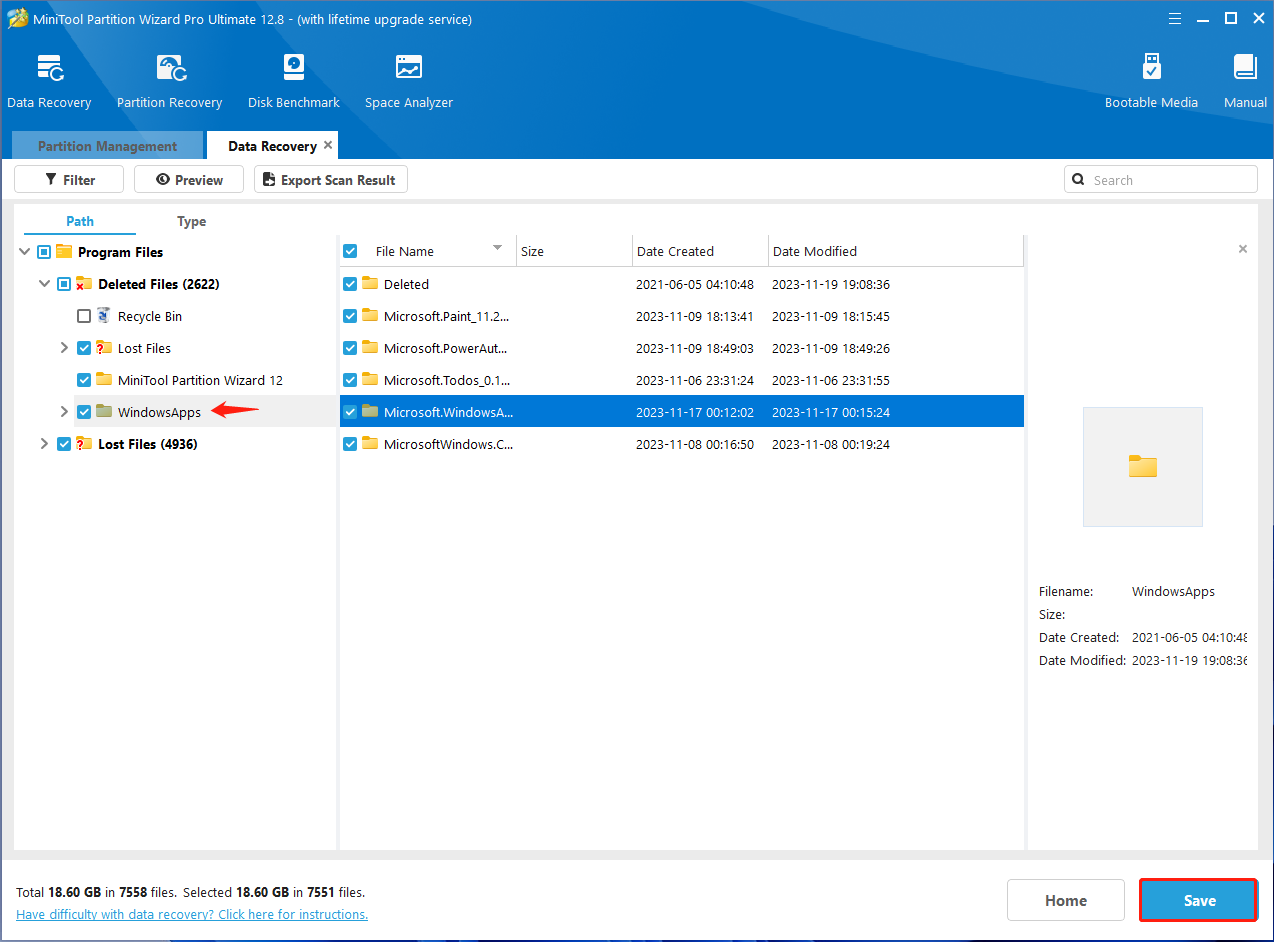Click the Filter button

[69, 180]
